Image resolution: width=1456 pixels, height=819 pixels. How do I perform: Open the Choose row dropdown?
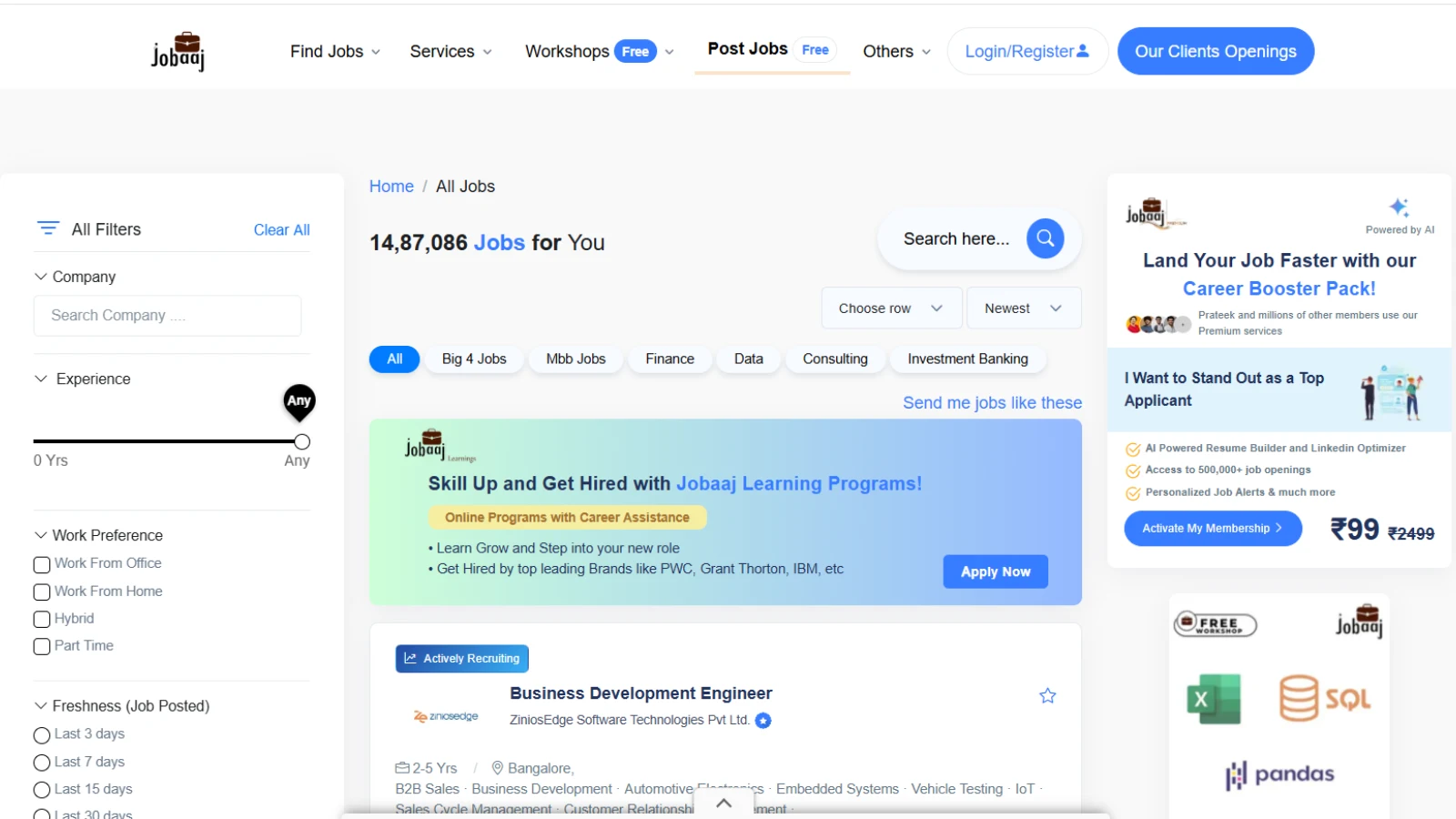click(x=890, y=308)
